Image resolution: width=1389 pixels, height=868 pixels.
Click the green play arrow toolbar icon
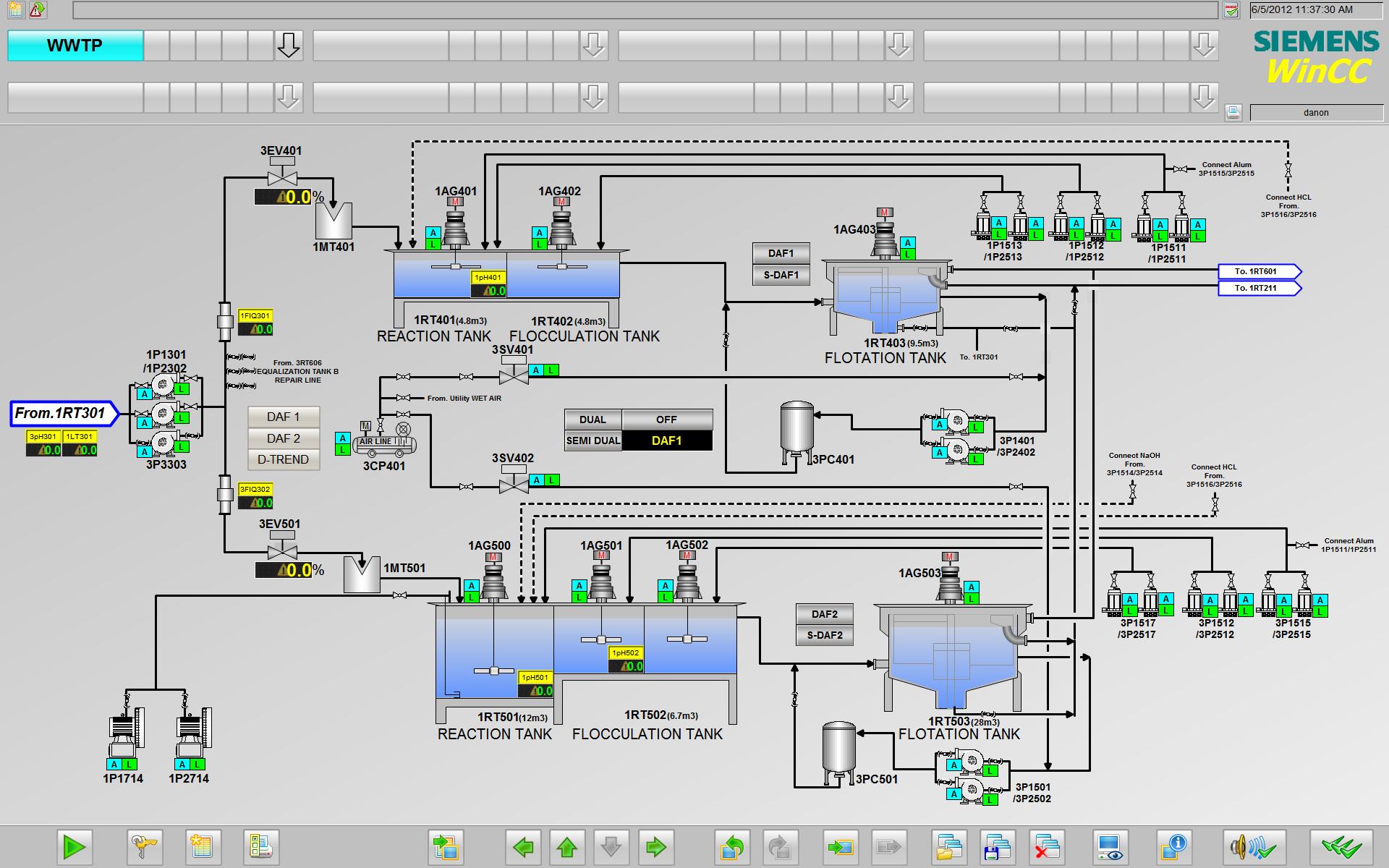click(x=74, y=846)
